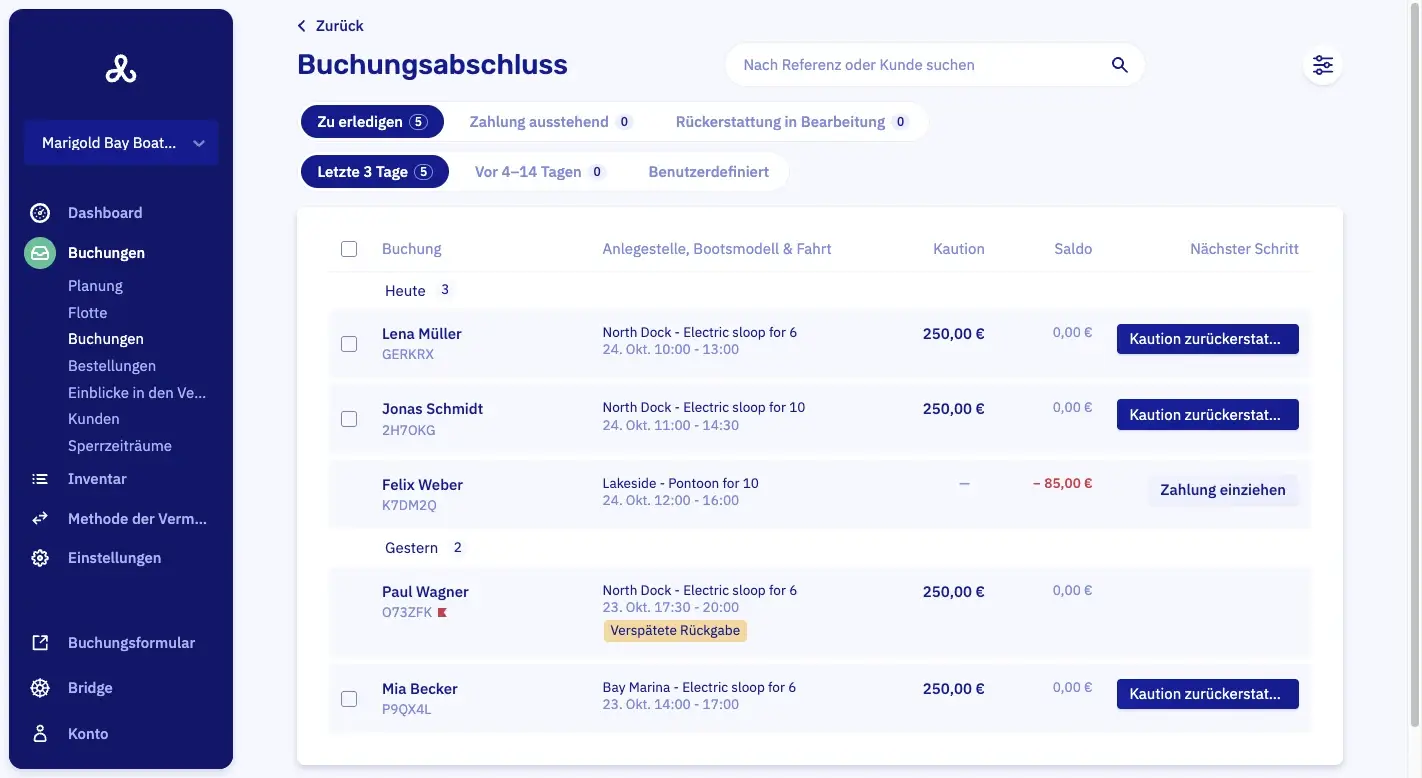The image size is (1422, 778).
Task: Click the red flag beside O73ZFK
Action: (x=443, y=612)
